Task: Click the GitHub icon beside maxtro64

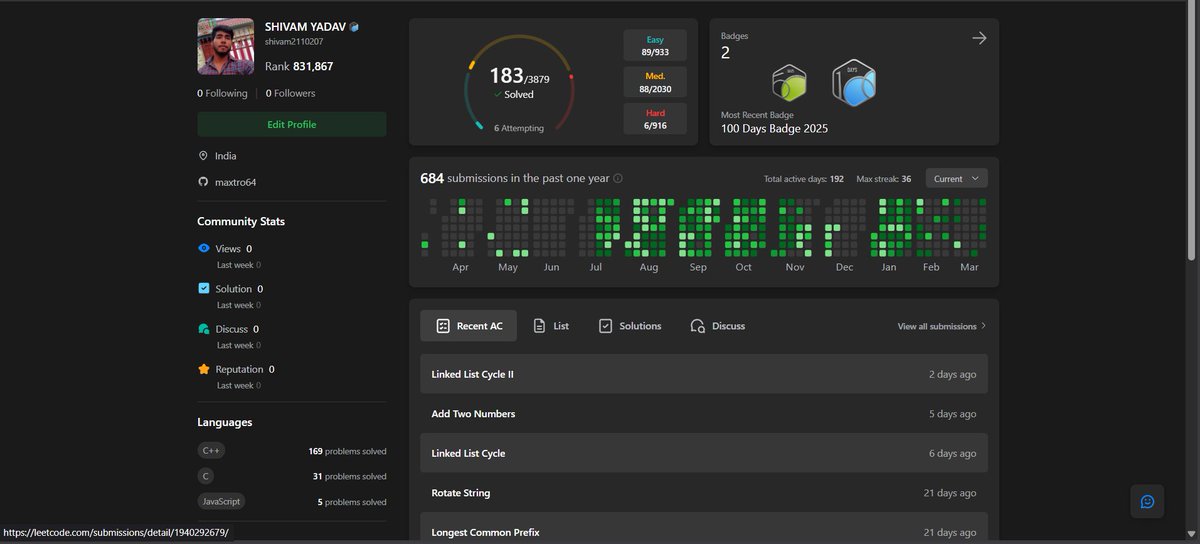Action: click(x=203, y=182)
